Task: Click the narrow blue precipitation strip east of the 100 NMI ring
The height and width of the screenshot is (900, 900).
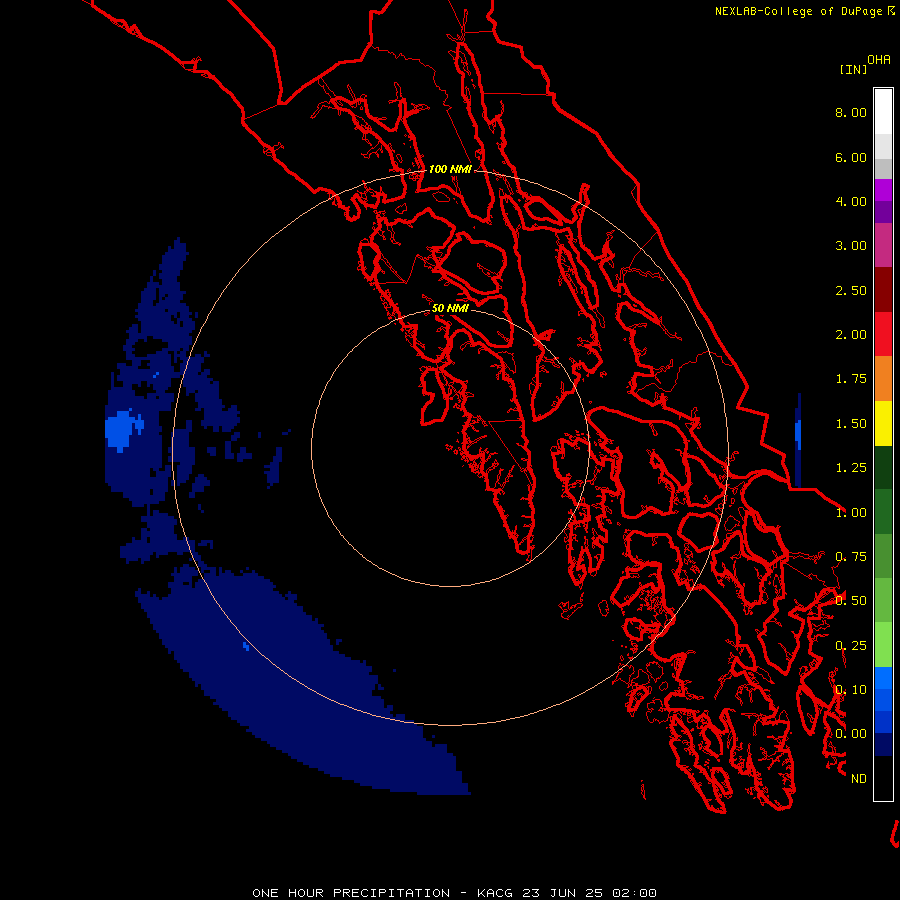Action: click(798, 440)
